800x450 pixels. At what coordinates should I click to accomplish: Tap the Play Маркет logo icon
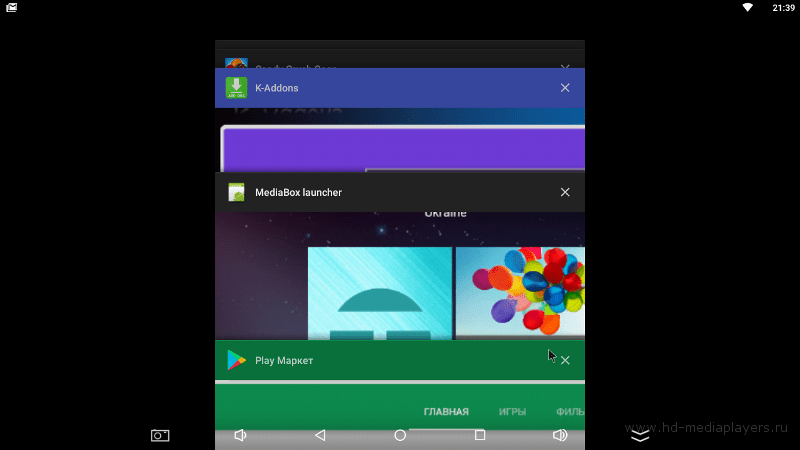pyautogui.click(x=236, y=360)
